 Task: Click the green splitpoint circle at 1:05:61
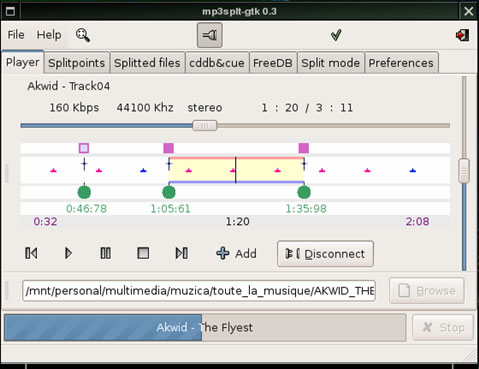(x=169, y=192)
